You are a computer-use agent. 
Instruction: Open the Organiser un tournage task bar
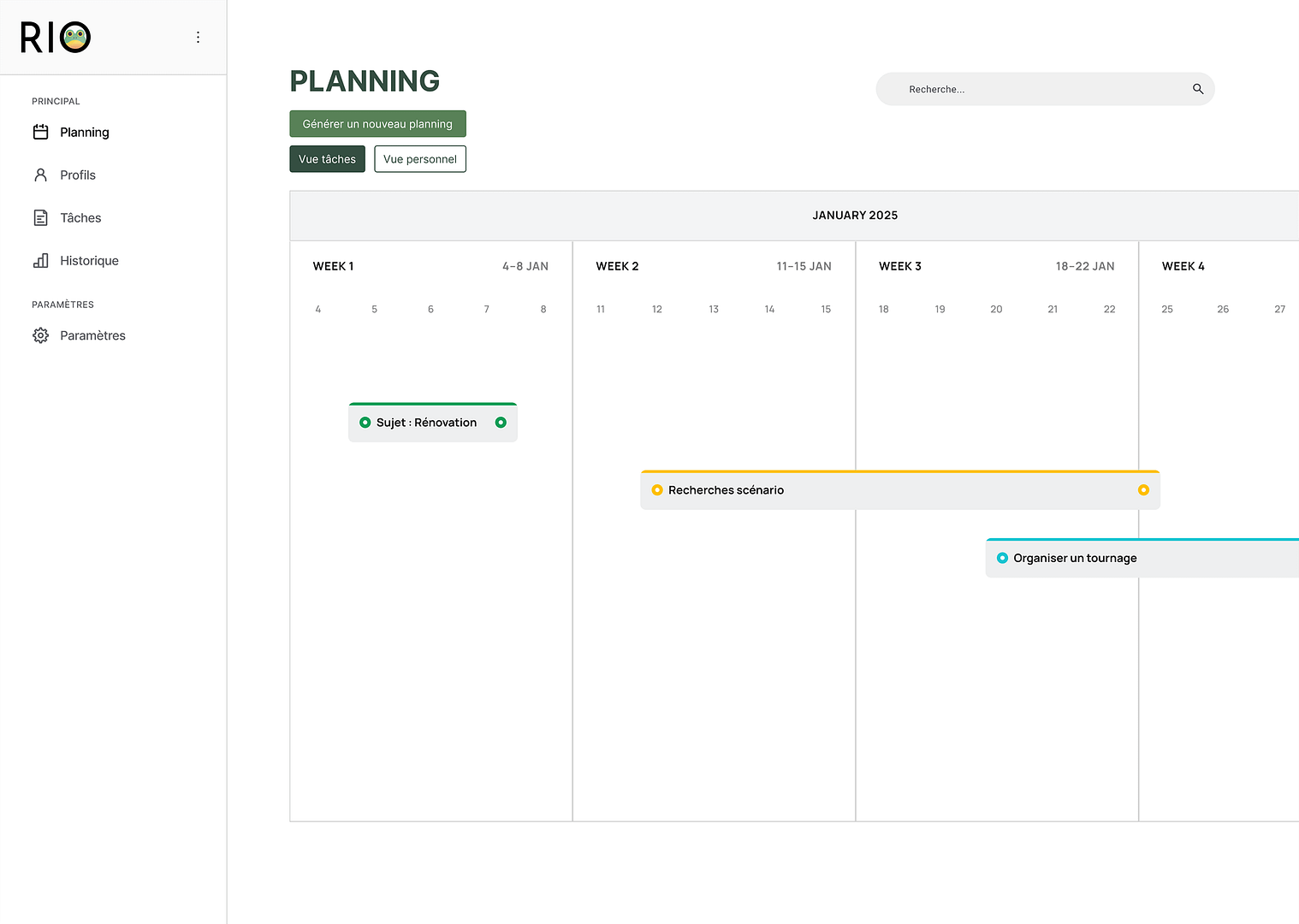point(1112,557)
